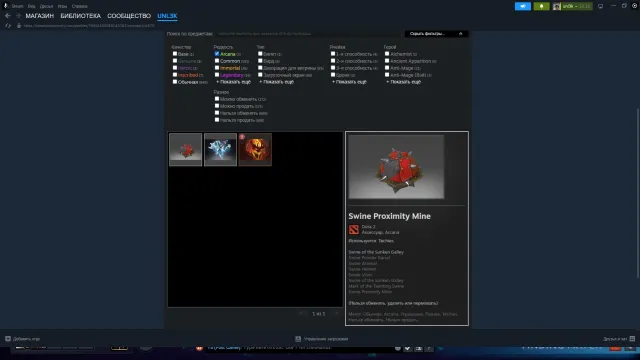Click the lock icon beside the URL
The image size is (640, 360).
tap(19, 26)
